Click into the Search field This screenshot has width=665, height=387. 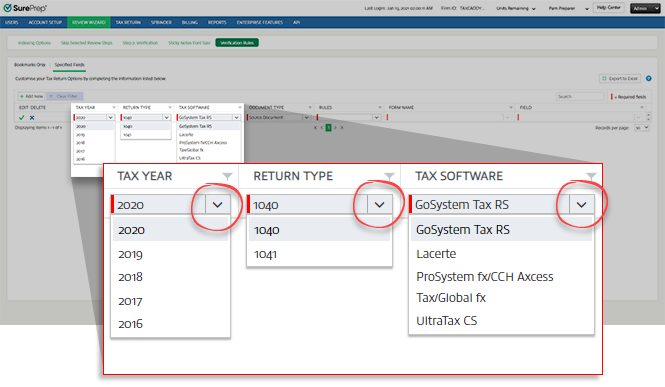point(580,97)
